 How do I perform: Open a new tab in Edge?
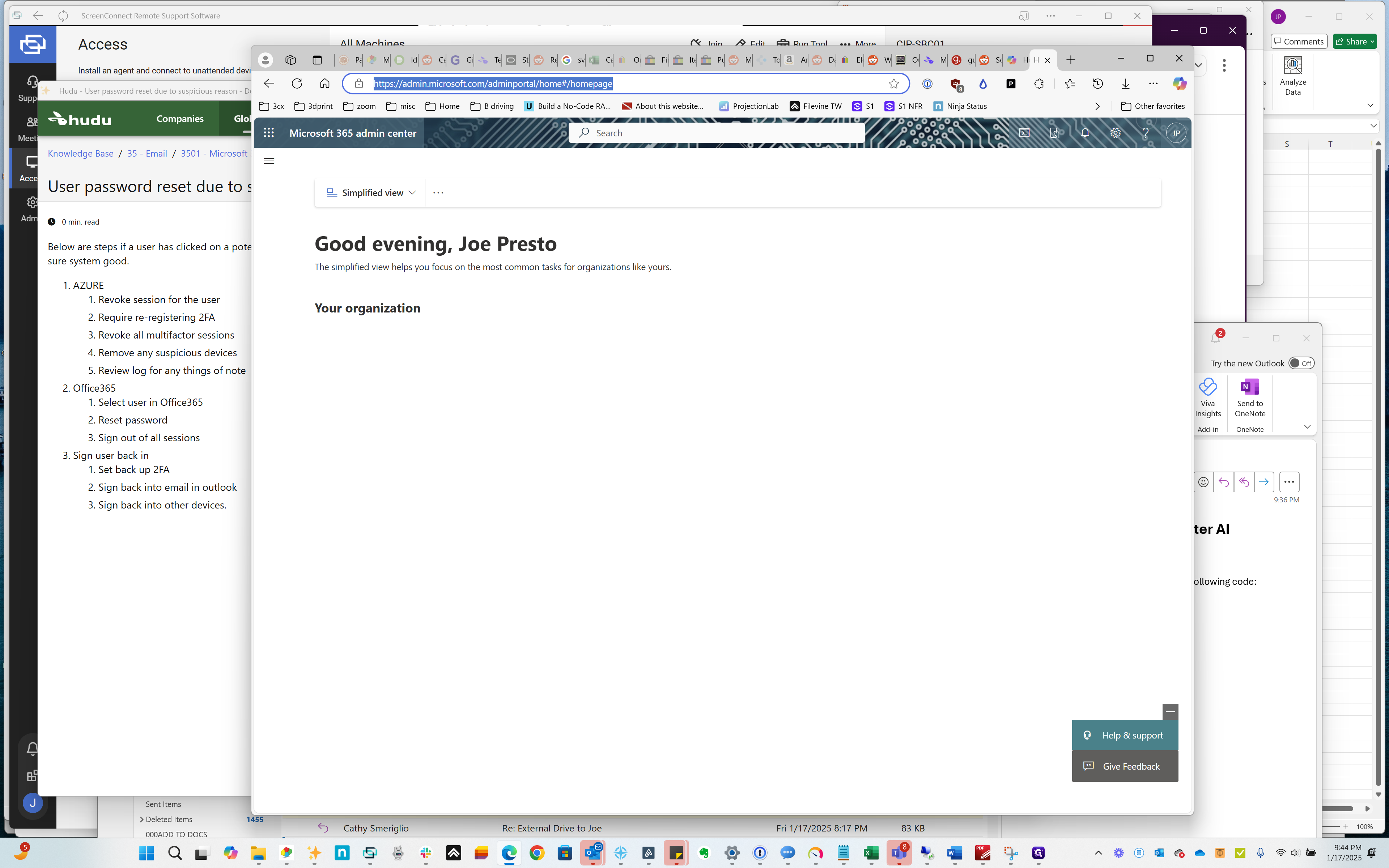tap(1070, 60)
